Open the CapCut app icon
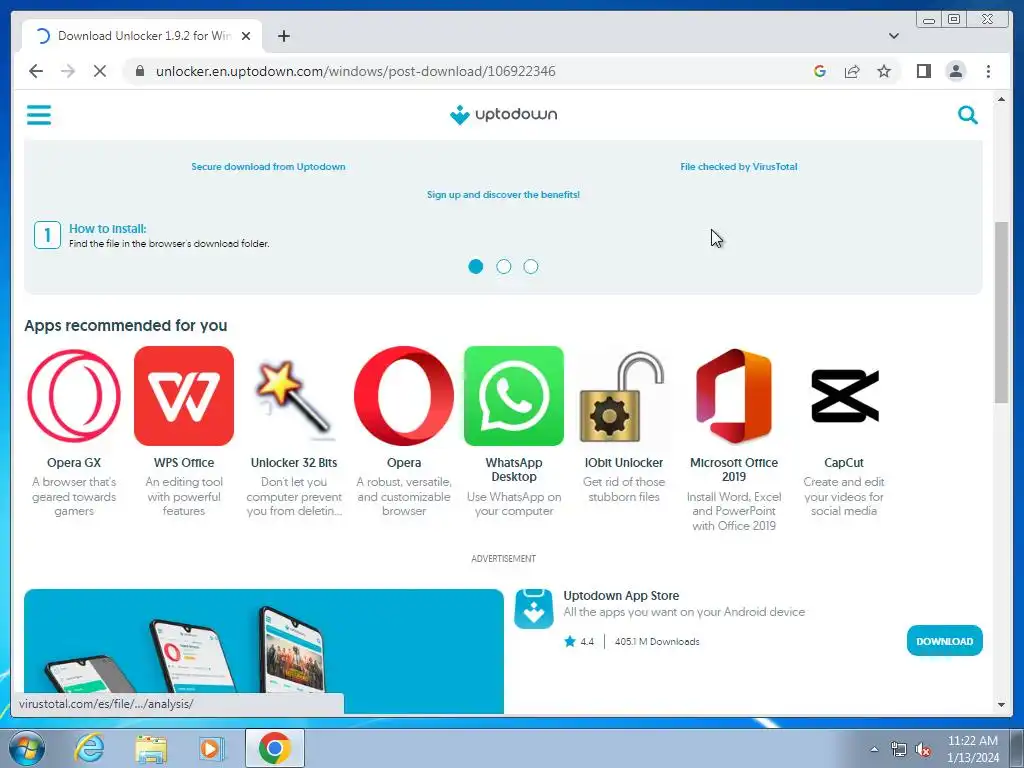Image resolution: width=1024 pixels, height=768 pixels. point(844,396)
